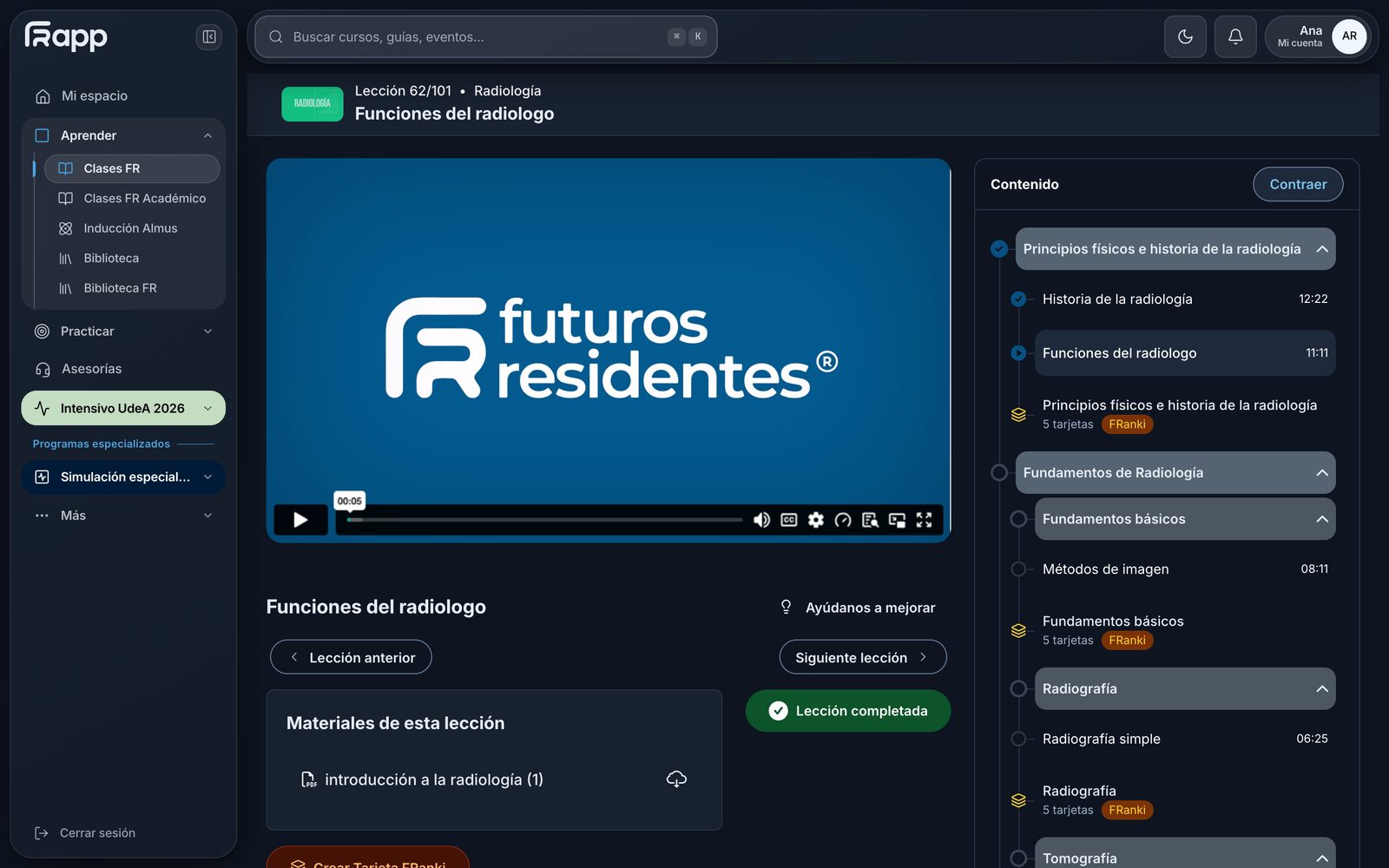Collapse the Principios físicos e historia section chevron
The height and width of the screenshot is (868, 1389).
tap(1322, 249)
